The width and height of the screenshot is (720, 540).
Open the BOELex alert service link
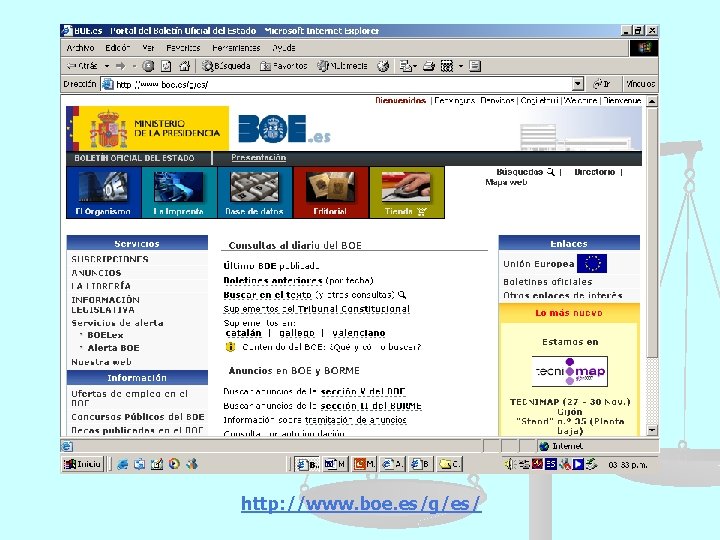105,335
